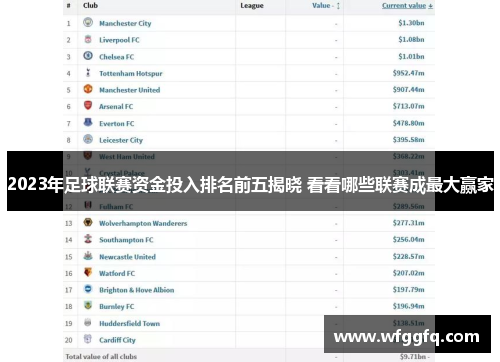
Task: Click the $952.47m value for Tottenham
Action: [408, 73]
